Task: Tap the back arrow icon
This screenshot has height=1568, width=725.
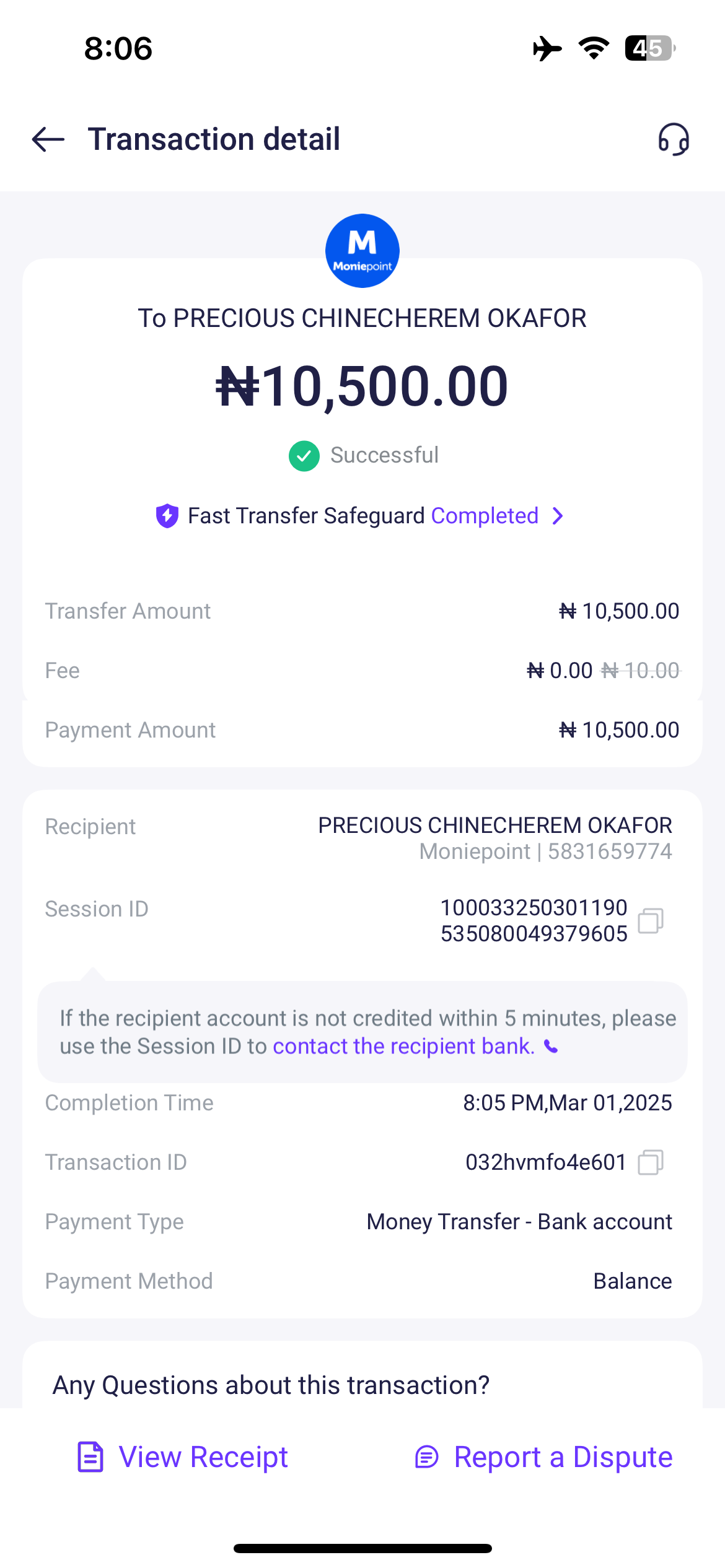Action: tap(48, 139)
